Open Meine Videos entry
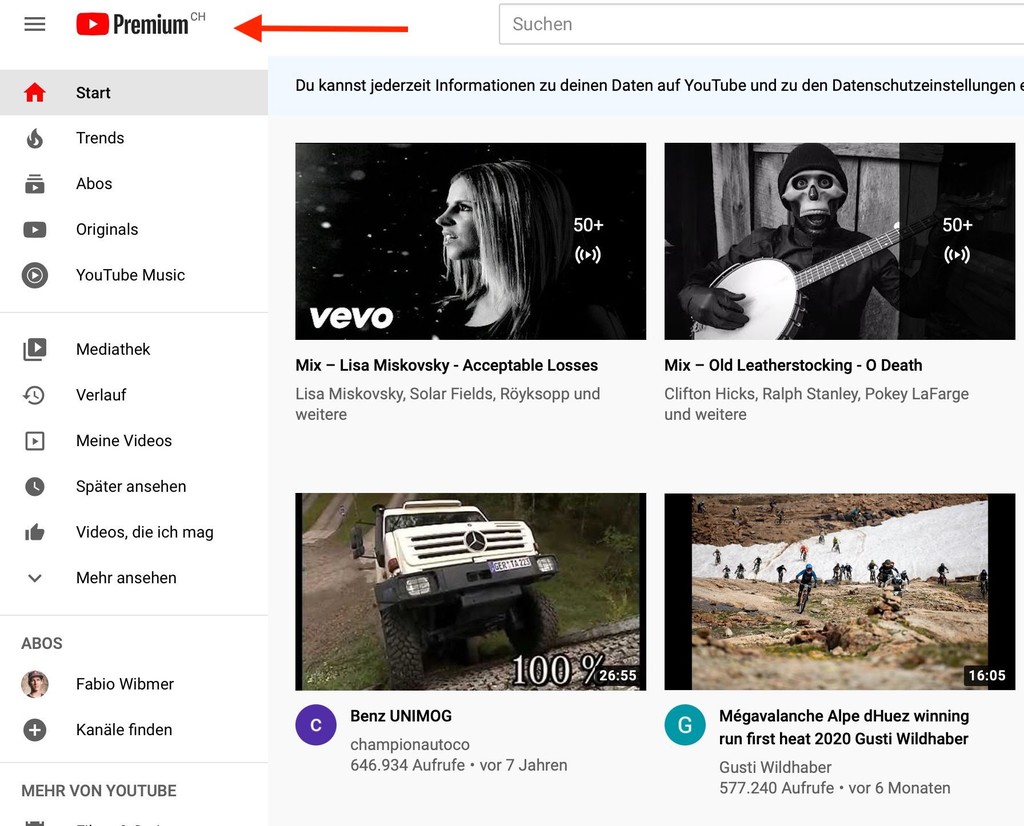The image size is (1024, 826). pos(134,441)
